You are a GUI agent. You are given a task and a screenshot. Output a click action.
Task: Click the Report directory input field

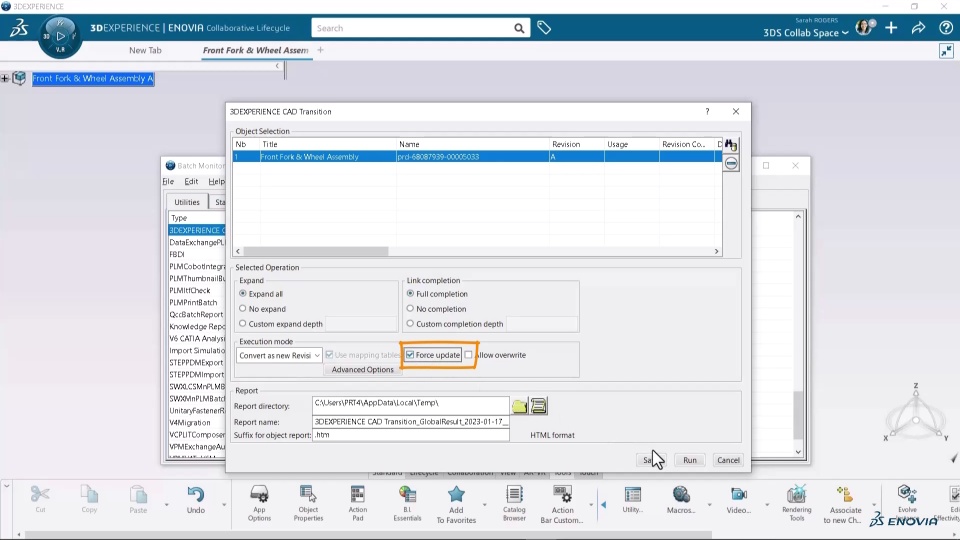click(x=410, y=404)
